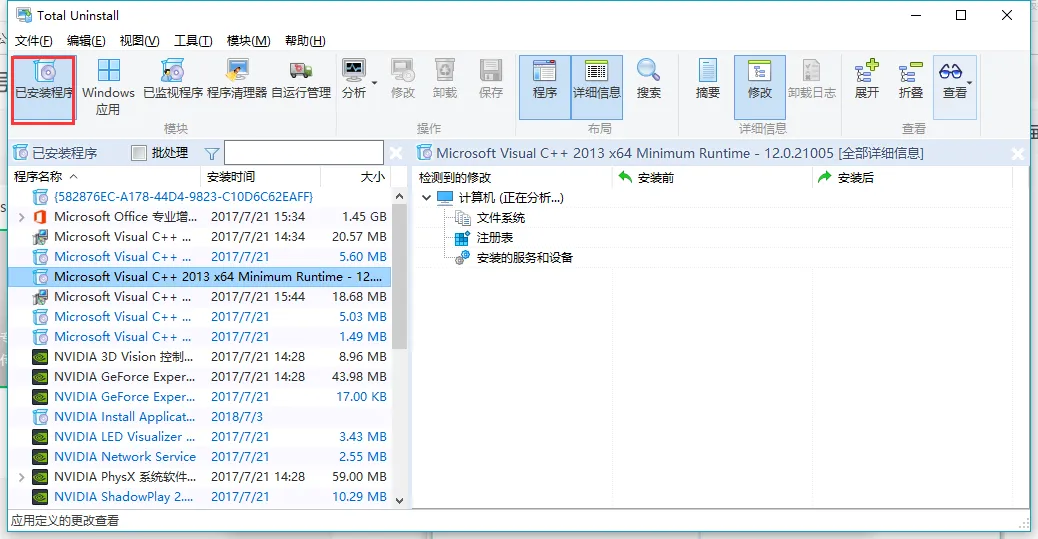Image resolution: width=1038 pixels, height=539 pixels.
Task: Open 自运行管理 module
Action: click(301, 81)
